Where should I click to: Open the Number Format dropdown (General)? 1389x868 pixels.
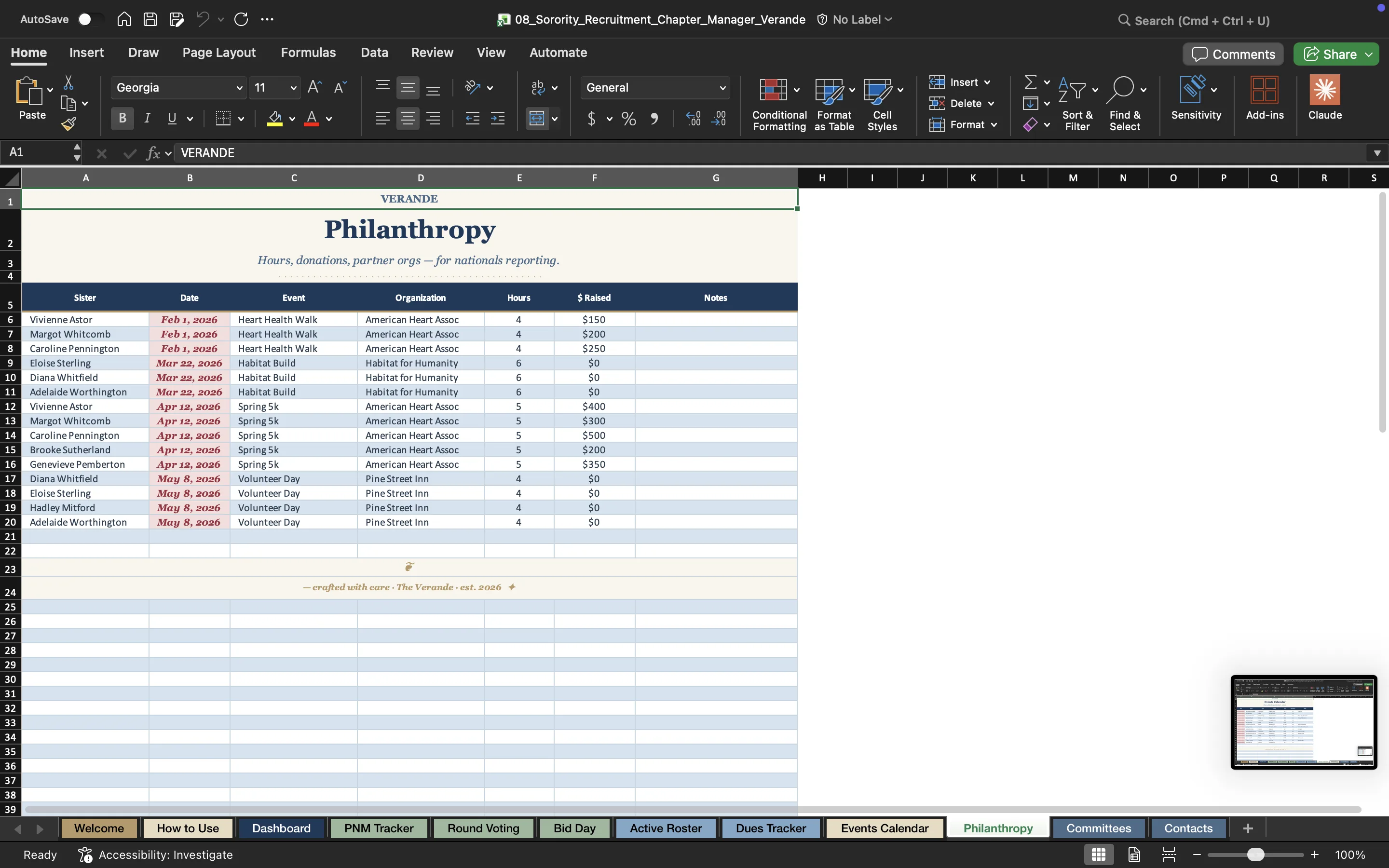coord(722,88)
